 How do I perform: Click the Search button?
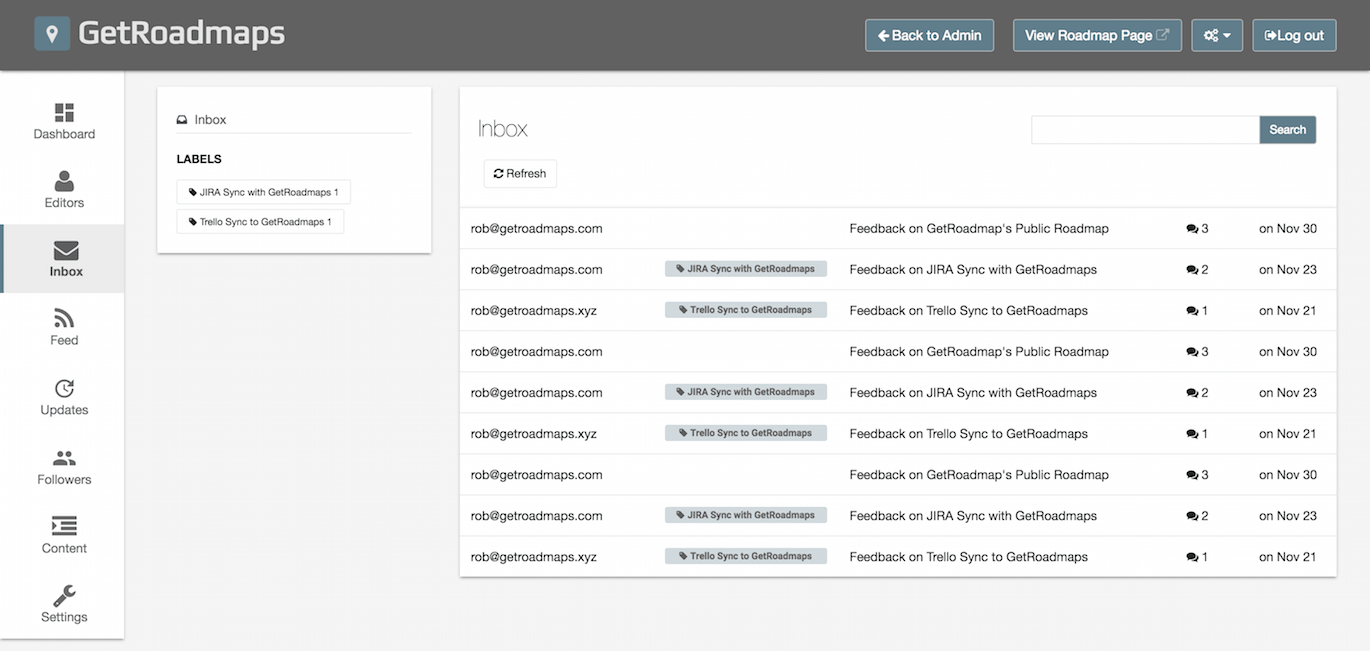1287,130
